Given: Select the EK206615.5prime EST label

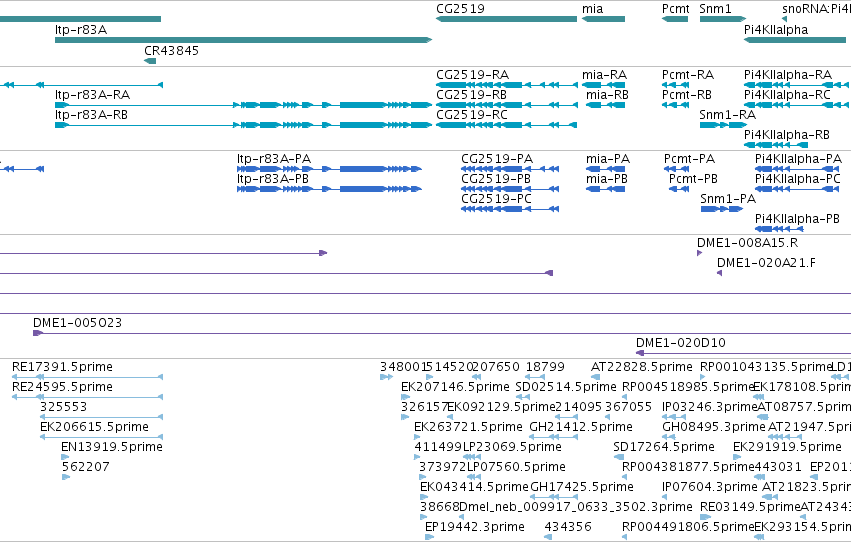Looking at the screenshot, I should [94, 427].
